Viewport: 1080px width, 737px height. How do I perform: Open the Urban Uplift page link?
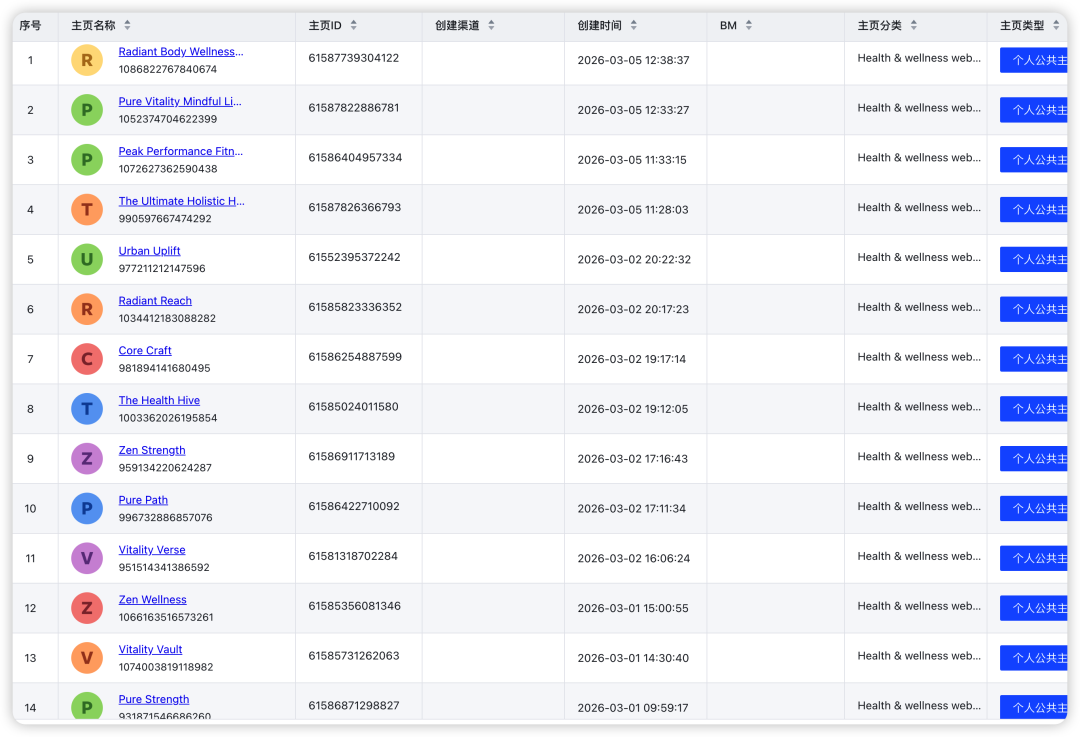pos(149,251)
